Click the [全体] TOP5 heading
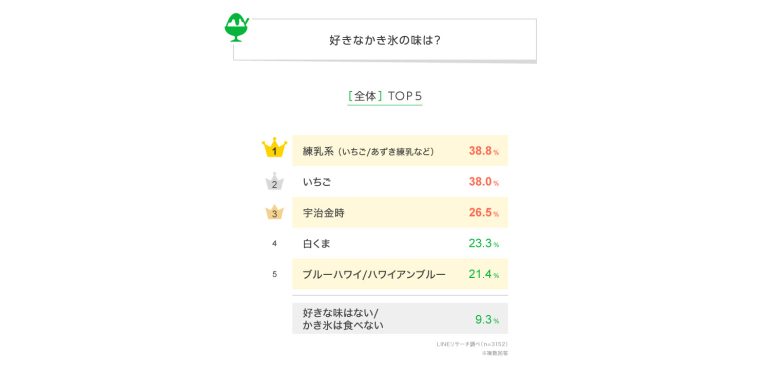Screen dimensions: 770x371 click(385, 96)
